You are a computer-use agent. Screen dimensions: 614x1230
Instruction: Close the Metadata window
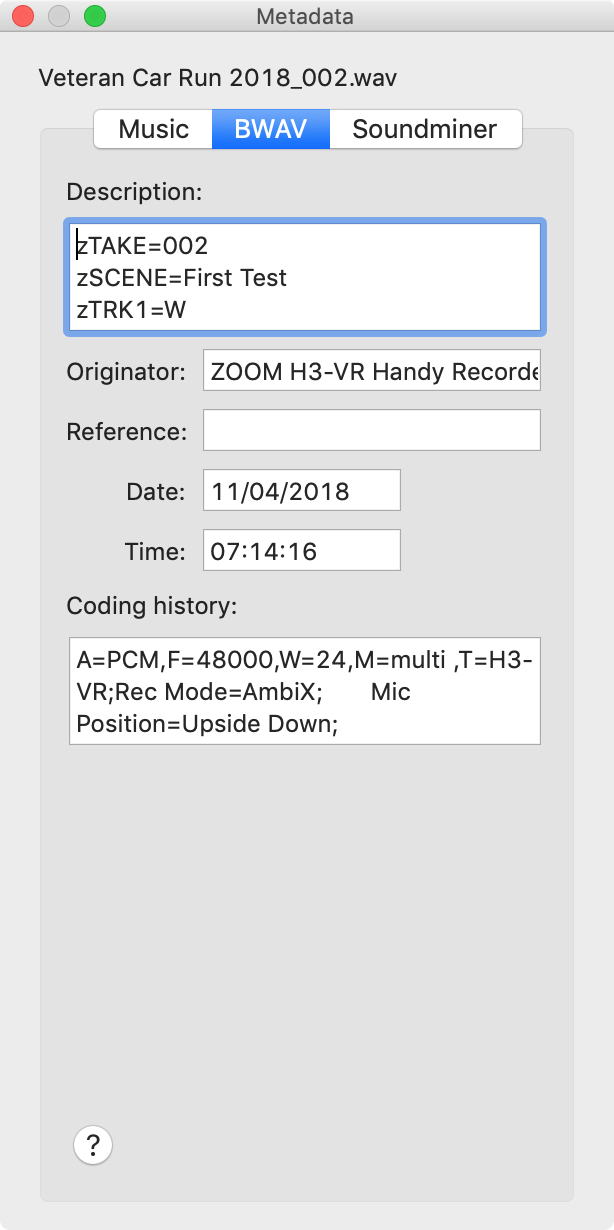[x=23, y=16]
